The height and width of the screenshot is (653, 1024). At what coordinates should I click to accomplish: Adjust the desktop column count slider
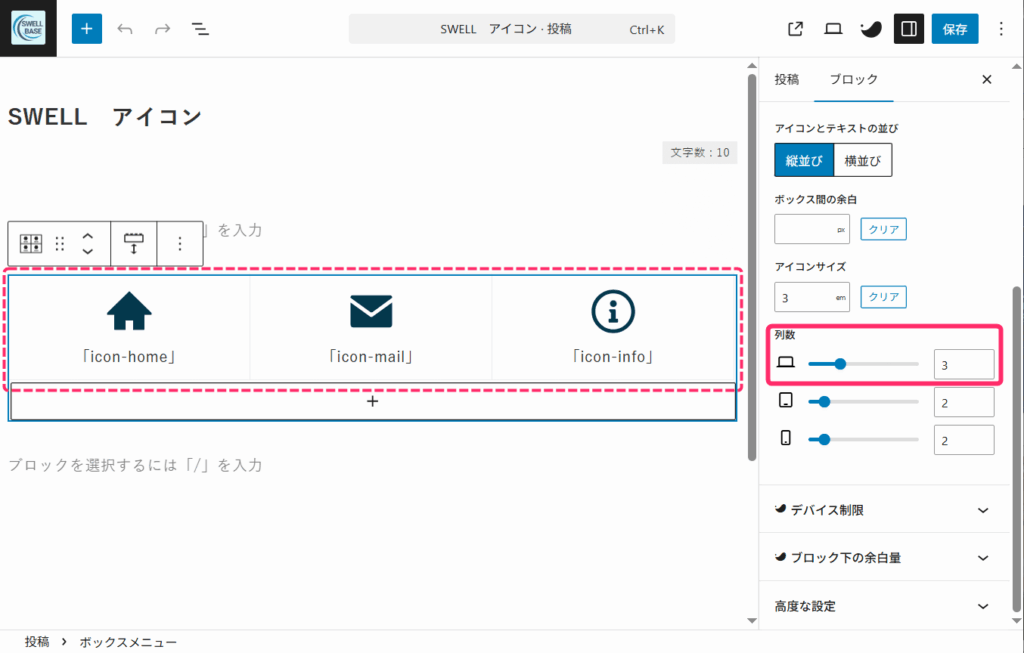863,364
